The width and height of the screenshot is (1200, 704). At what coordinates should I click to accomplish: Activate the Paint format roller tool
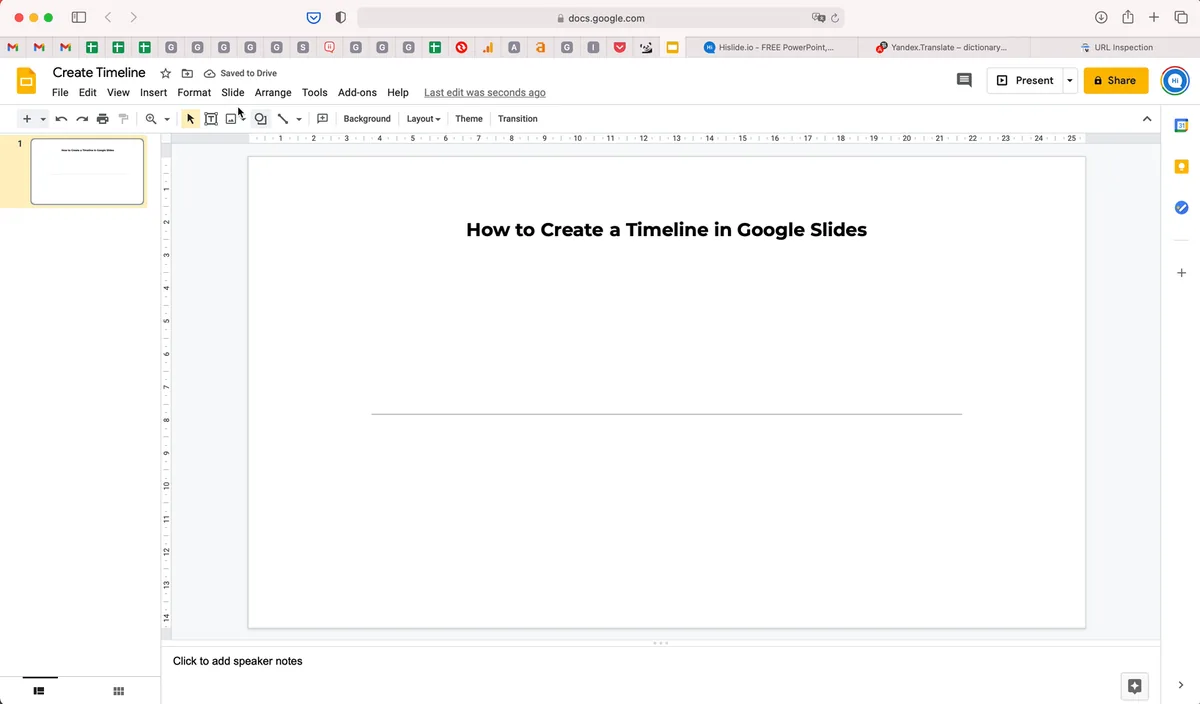click(x=123, y=119)
